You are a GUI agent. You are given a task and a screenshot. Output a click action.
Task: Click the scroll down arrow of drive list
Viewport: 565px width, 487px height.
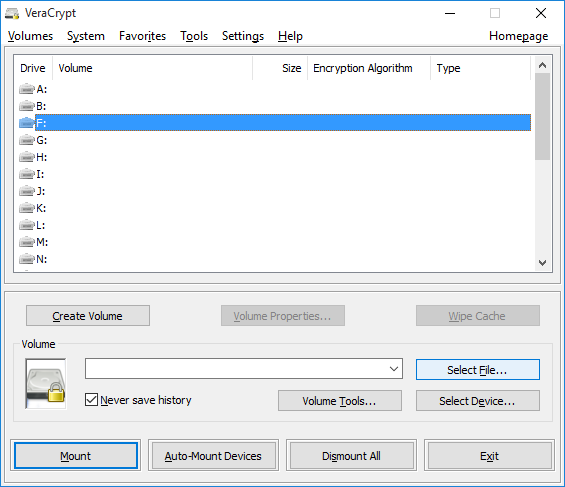[542, 263]
